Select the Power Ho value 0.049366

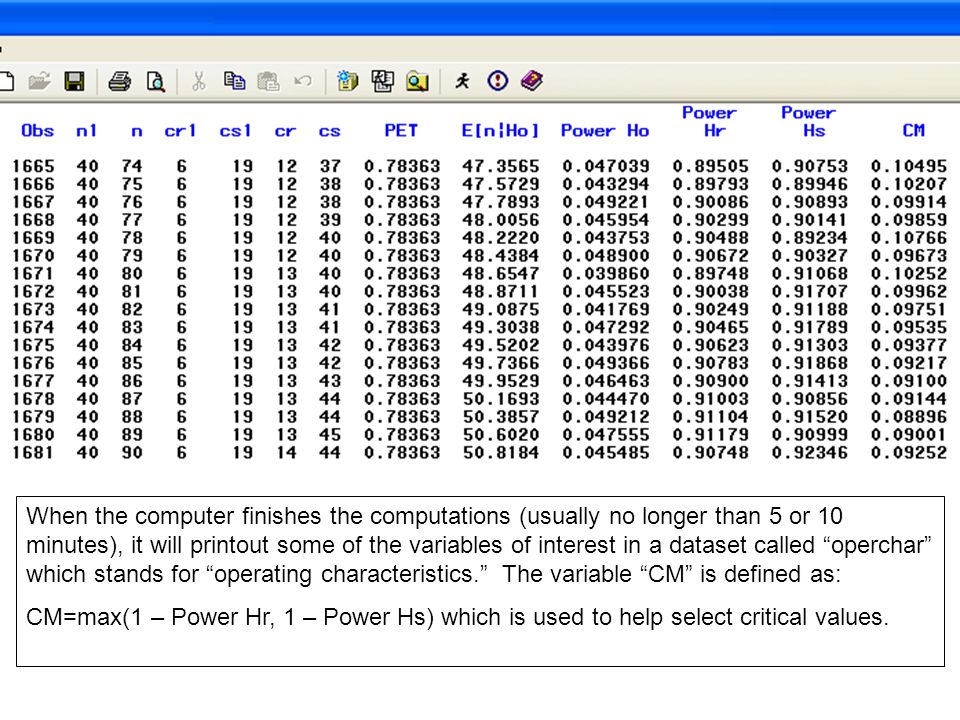[x=606, y=363]
